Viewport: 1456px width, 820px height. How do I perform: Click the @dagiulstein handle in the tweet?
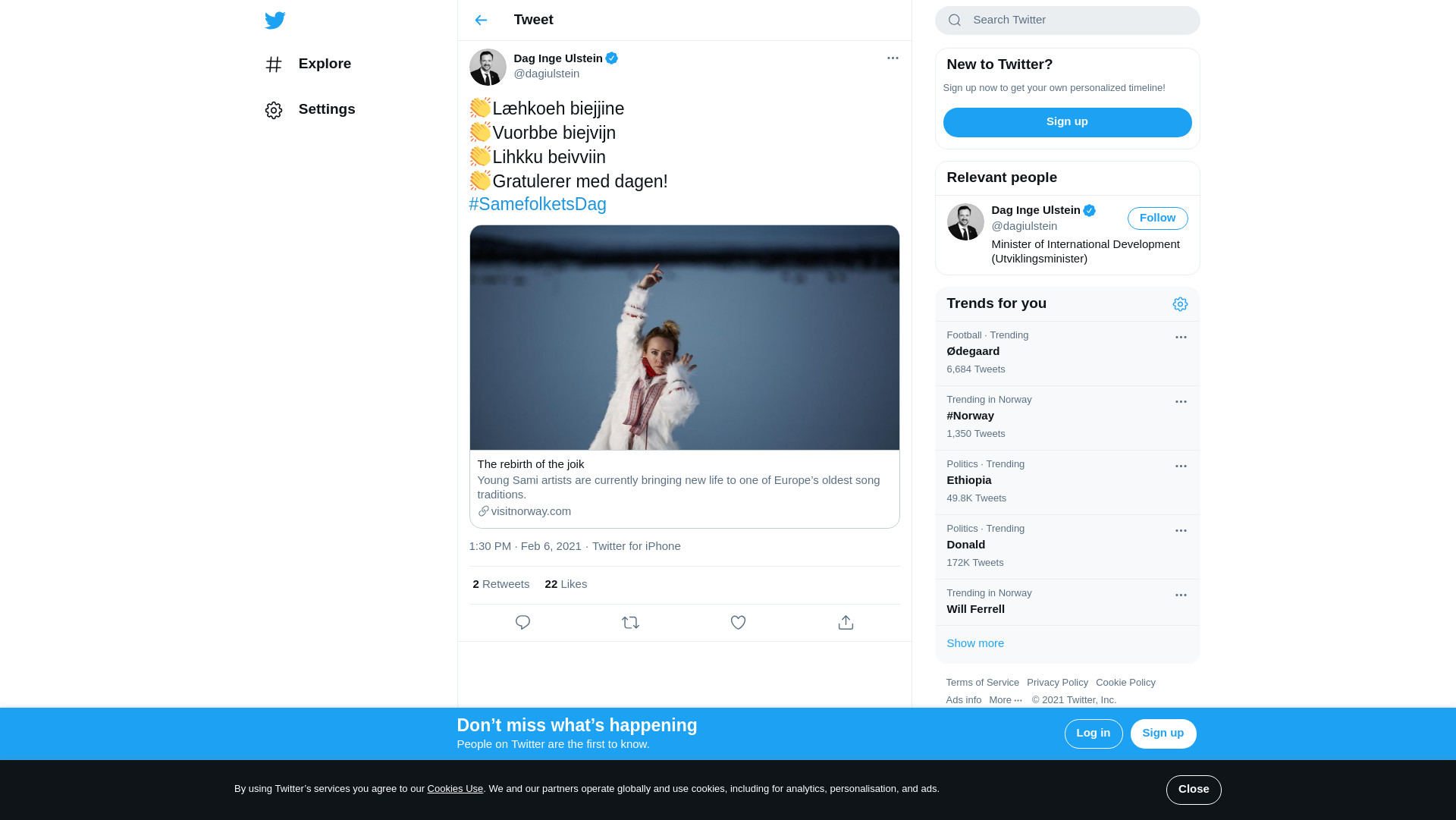[547, 74]
